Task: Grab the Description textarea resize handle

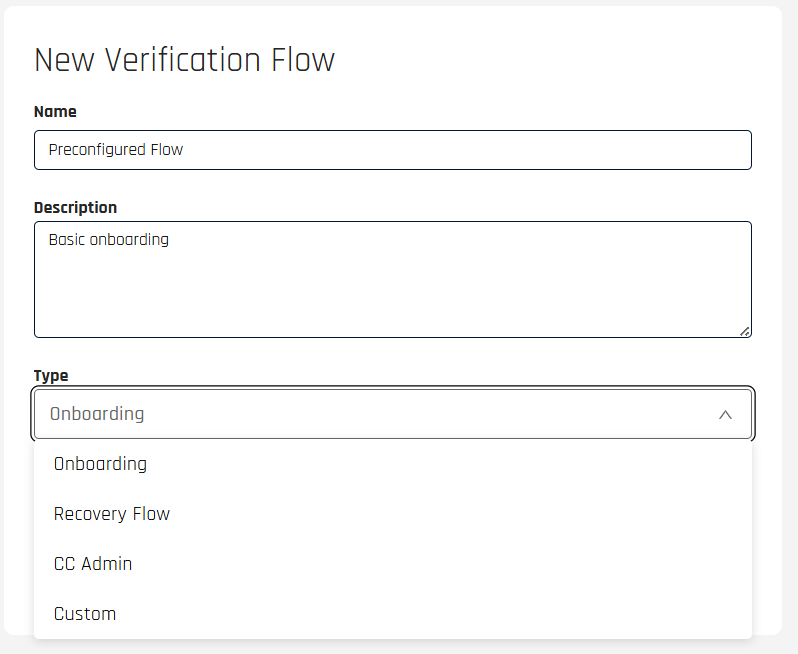Action: click(x=745, y=331)
